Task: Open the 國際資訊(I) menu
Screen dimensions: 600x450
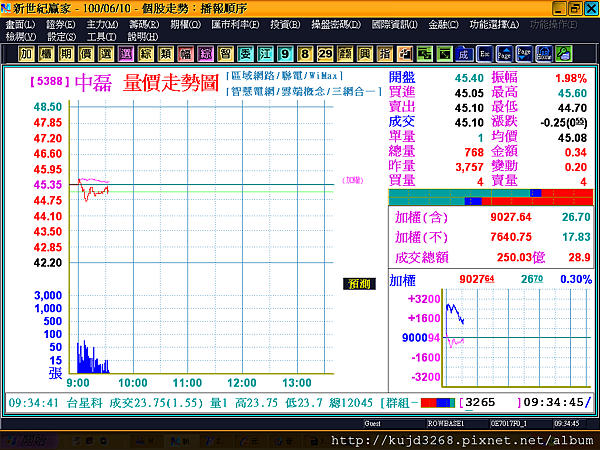Action: pos(395,24)
